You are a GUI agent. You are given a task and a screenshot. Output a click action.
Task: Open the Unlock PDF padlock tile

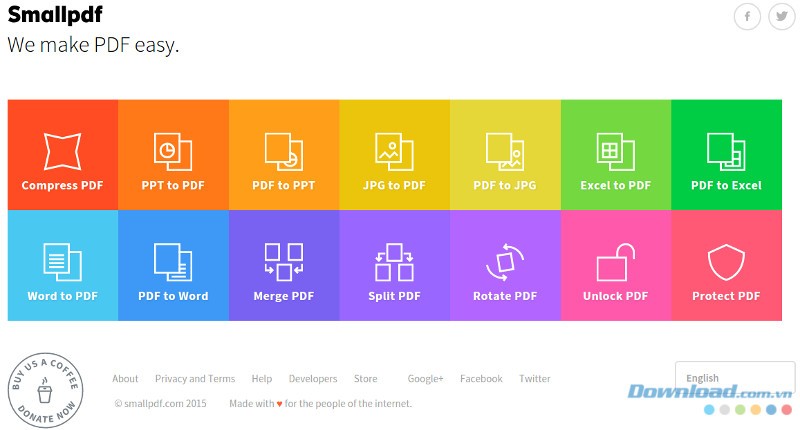615,266
